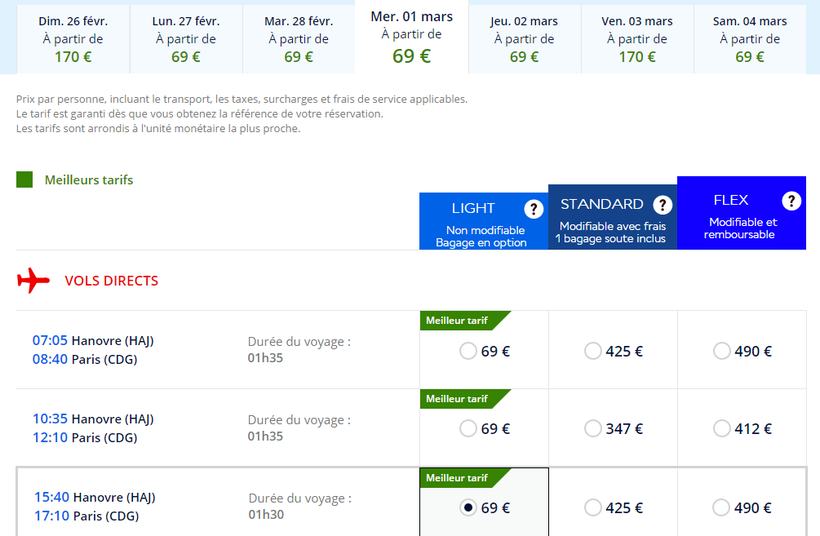Select 69 € Light fare for 15:40 flight
The width and height of the screenshot is (820, 536).
pos(468,508)
